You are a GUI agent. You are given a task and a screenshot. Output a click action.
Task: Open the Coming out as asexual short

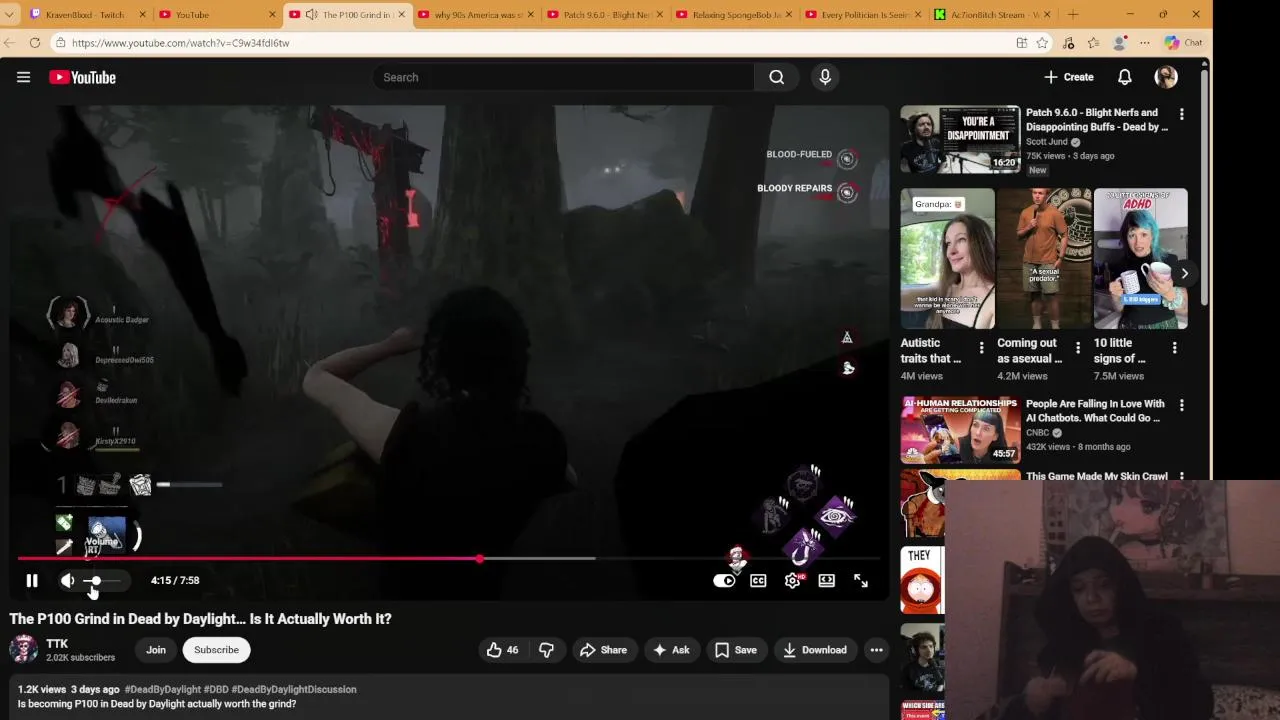[x=1044, y=258]
